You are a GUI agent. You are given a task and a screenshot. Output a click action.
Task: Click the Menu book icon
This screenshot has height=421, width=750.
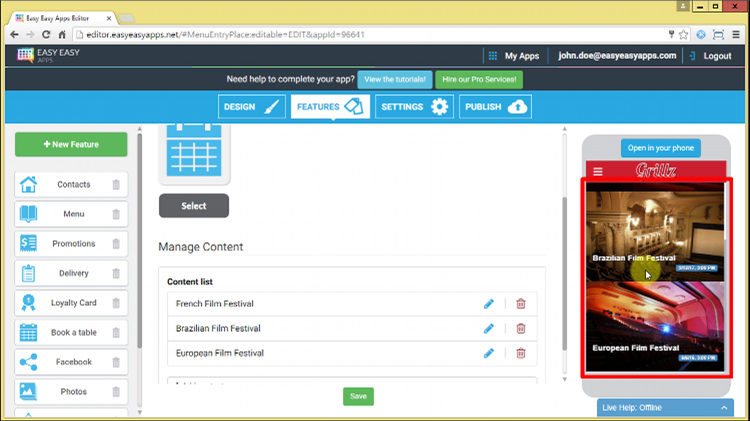(28, 214)
